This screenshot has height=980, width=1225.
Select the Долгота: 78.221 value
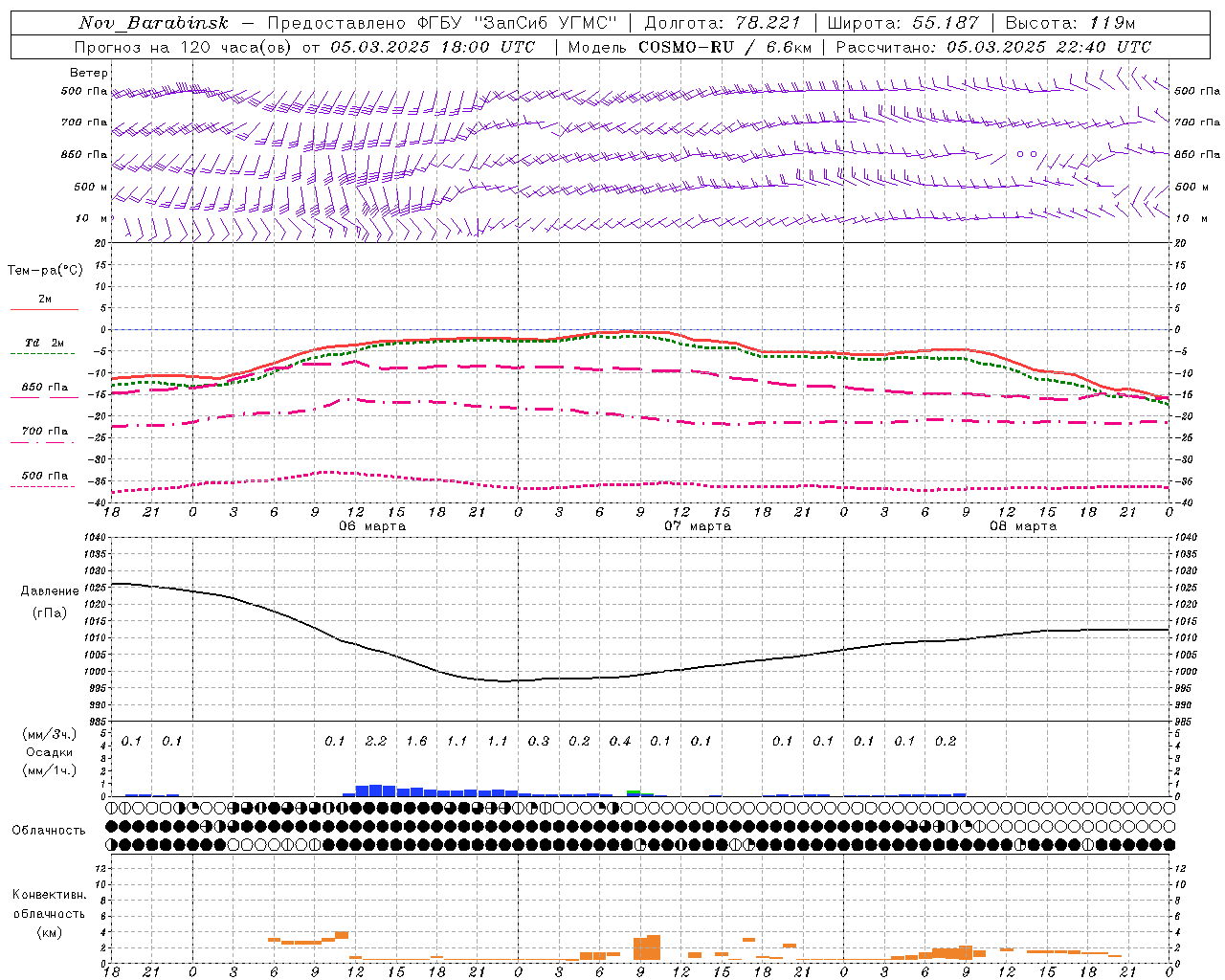click(x=723, y=23)
